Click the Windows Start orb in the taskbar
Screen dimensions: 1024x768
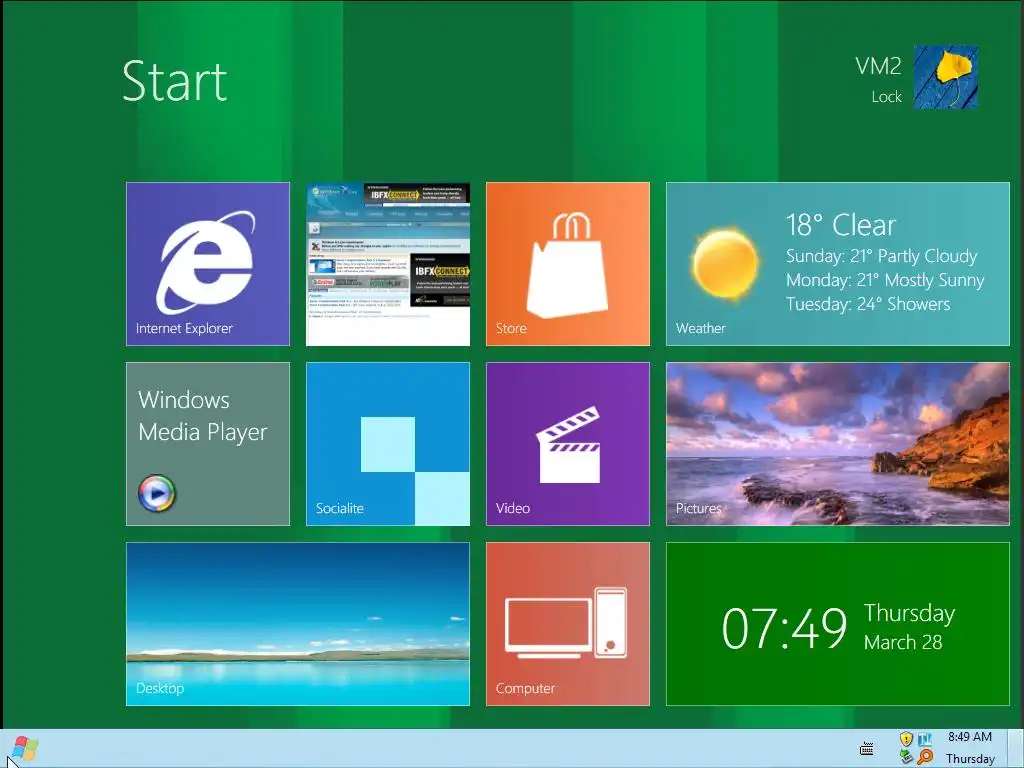24,749
